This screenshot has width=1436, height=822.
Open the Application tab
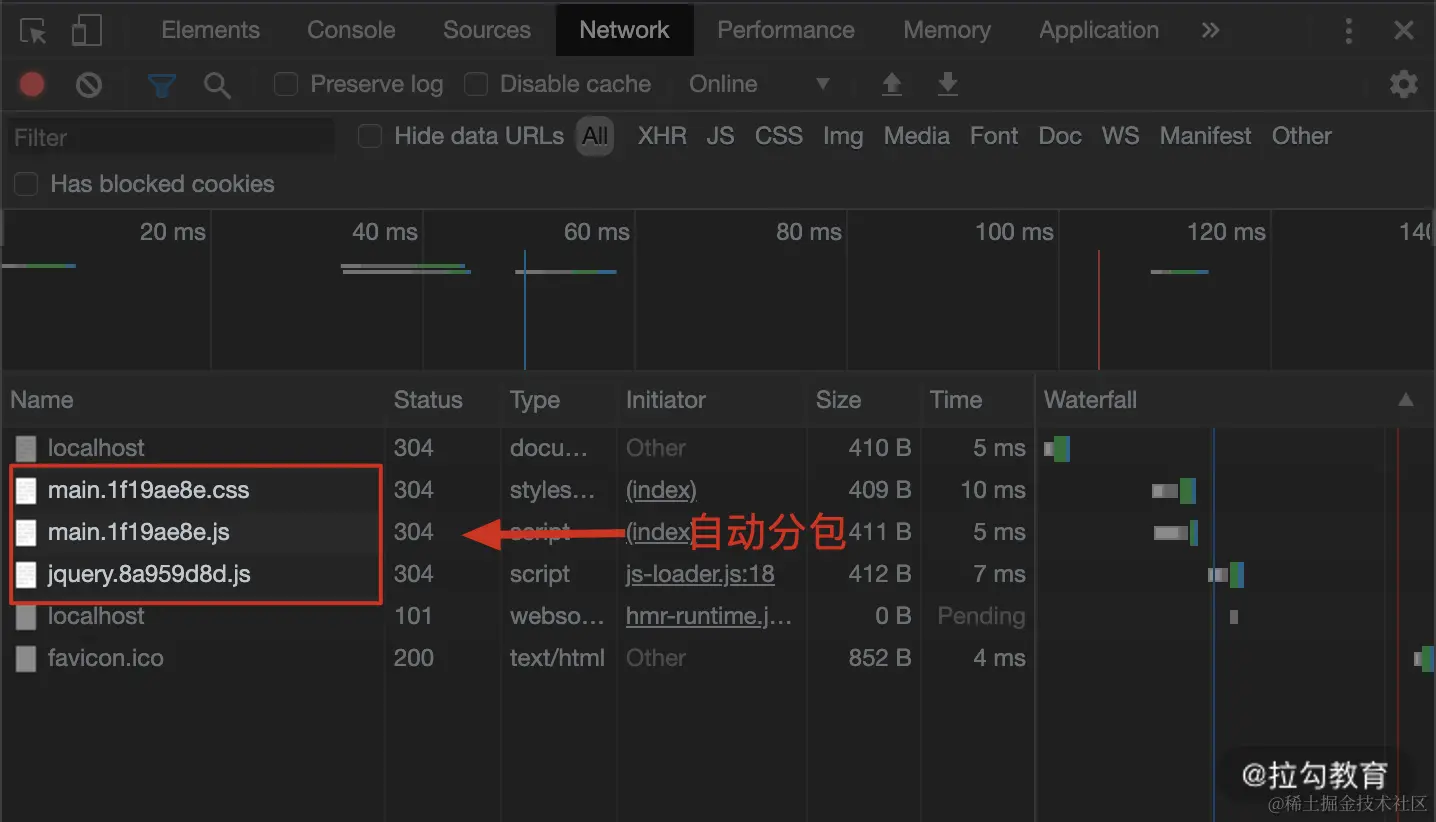[1099, 30]
